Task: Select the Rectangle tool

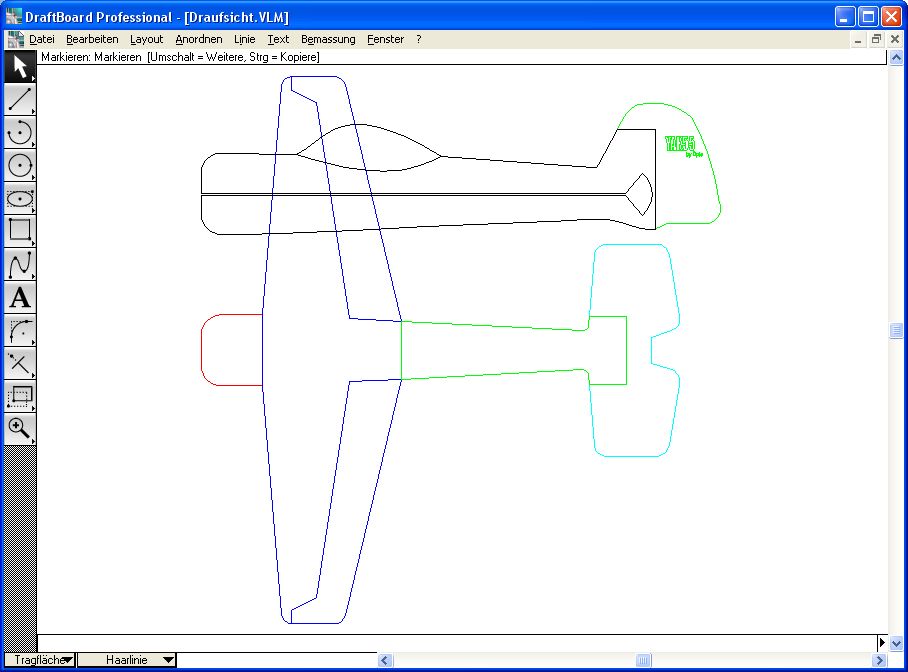Action: coord(20,232)
